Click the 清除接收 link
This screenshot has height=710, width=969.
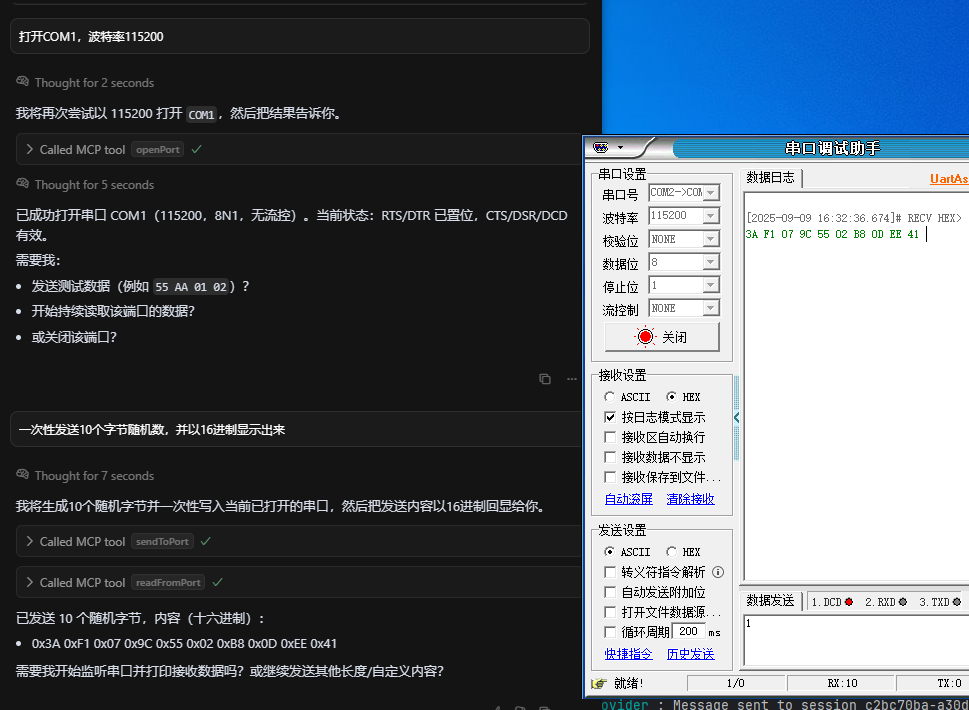(x=690, y=499)
